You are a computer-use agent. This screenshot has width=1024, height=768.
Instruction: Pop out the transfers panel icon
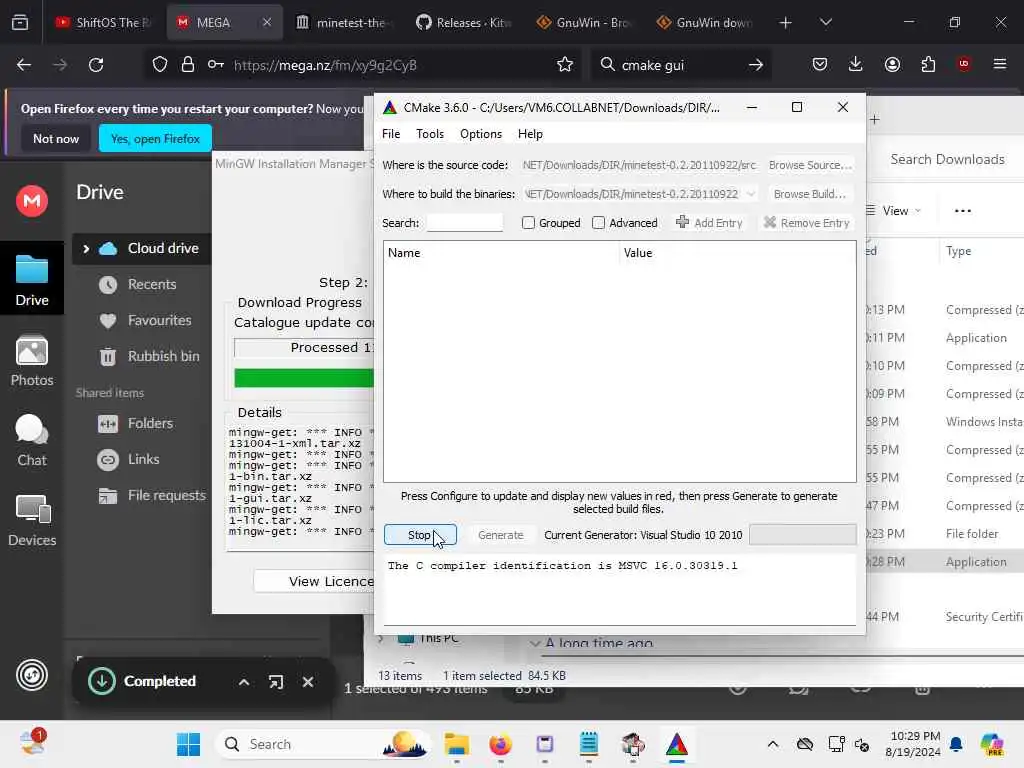pos(276,682)
